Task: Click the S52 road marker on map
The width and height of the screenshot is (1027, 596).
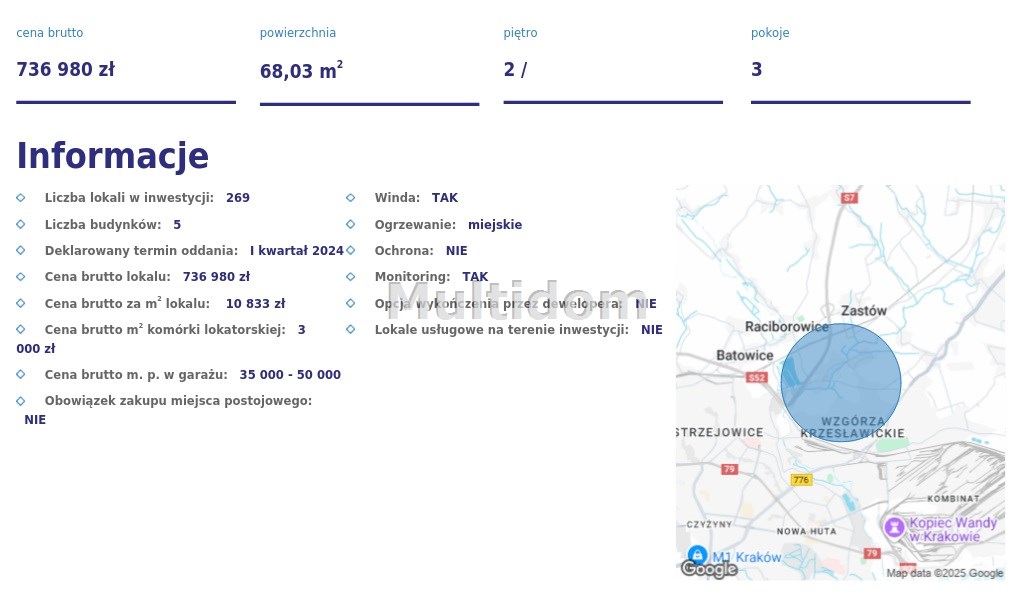Action: pyautogui.click(x=756, y=377)
